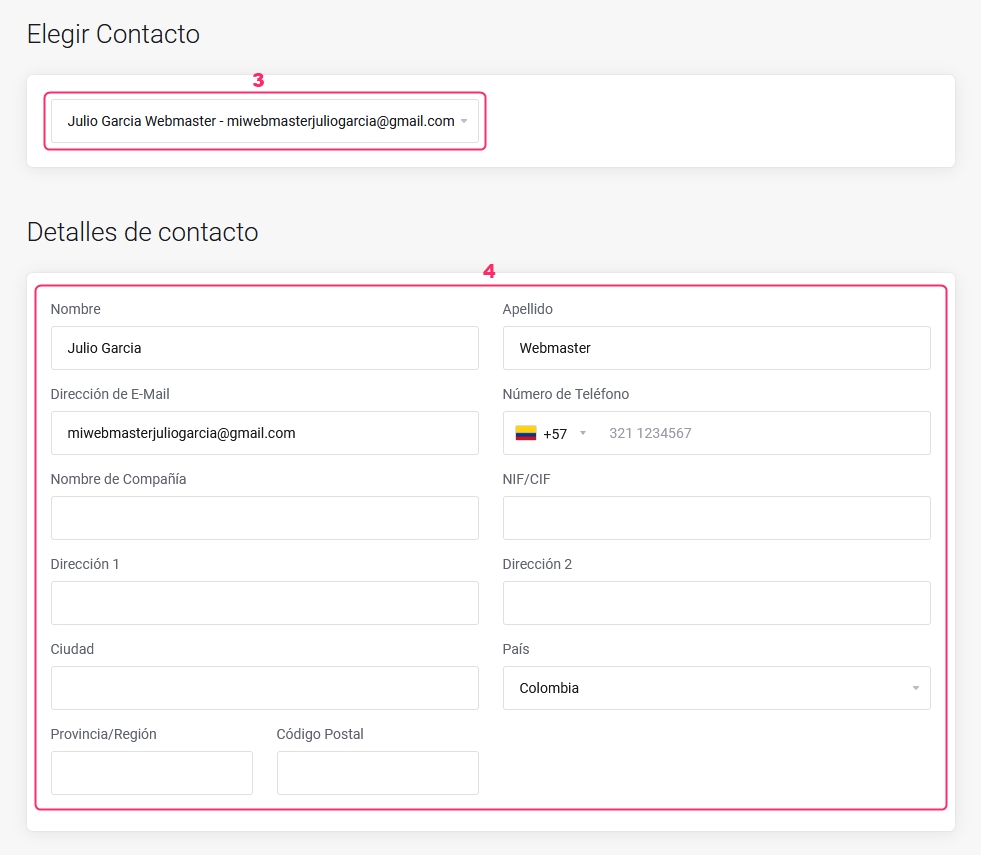Focus the Dirección de E-Mail input
Image resolution: width=981 pixels, height=855 pixels.
tap(265, 433)
